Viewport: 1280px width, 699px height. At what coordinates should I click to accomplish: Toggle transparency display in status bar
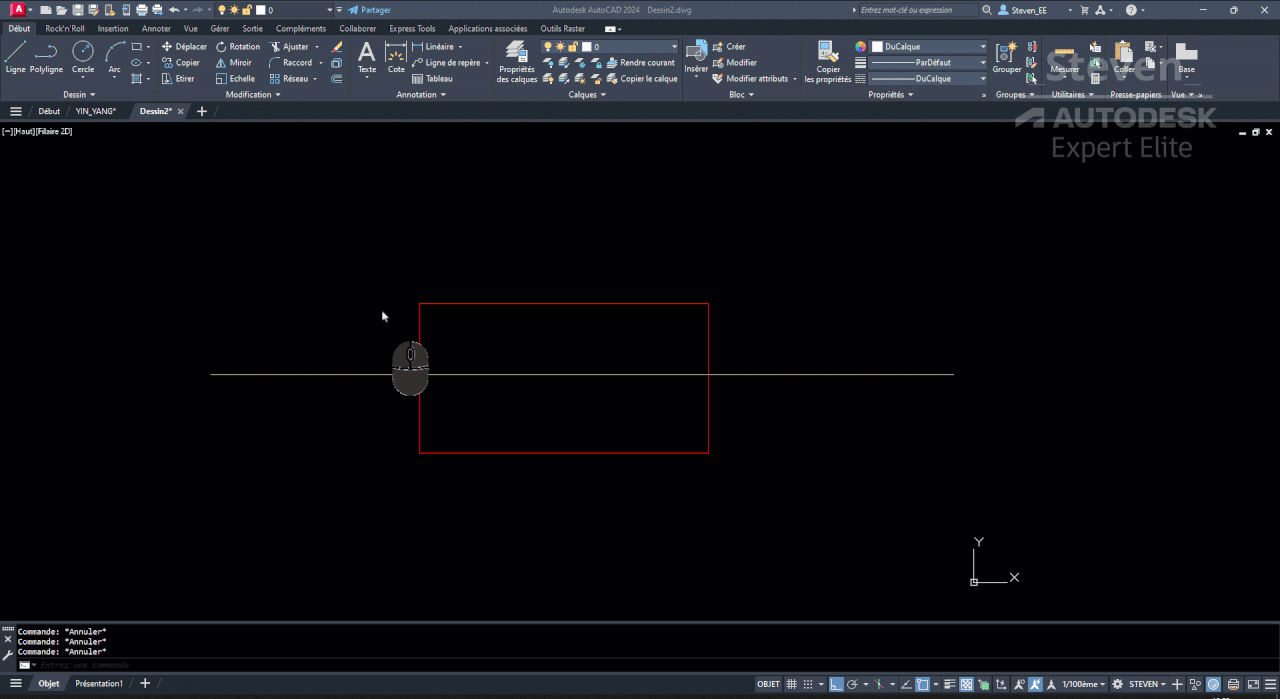point(967,685)
